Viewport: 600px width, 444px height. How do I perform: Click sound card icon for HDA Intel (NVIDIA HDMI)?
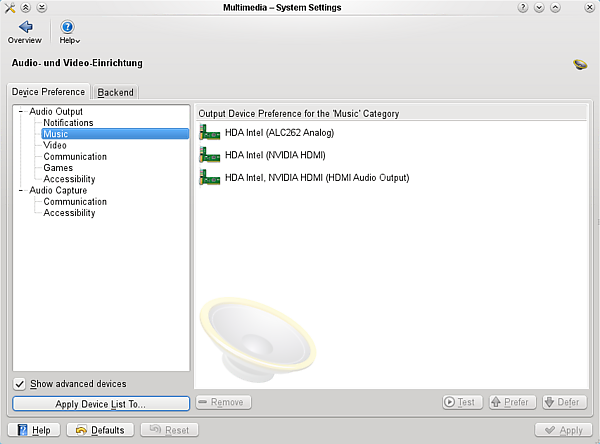coord(209,155)
